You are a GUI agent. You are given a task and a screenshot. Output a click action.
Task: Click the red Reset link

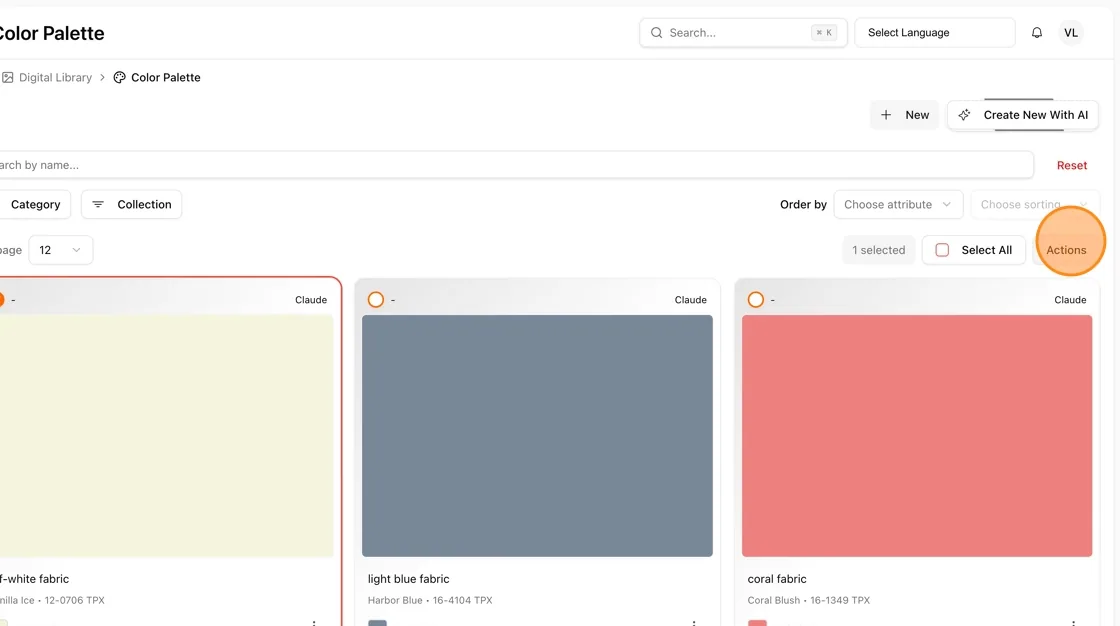pos(1071,165)
